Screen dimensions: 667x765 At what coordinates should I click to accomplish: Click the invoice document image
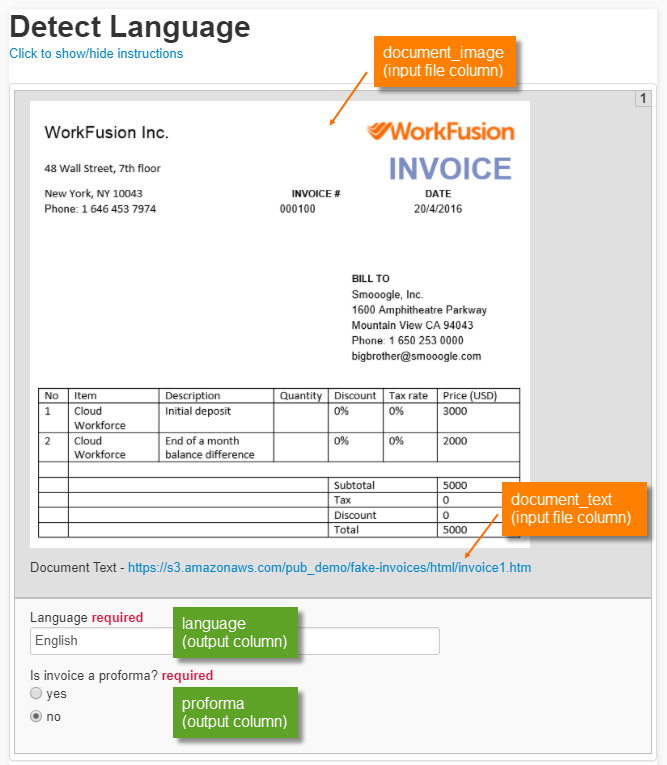click(x=280, y=324)
